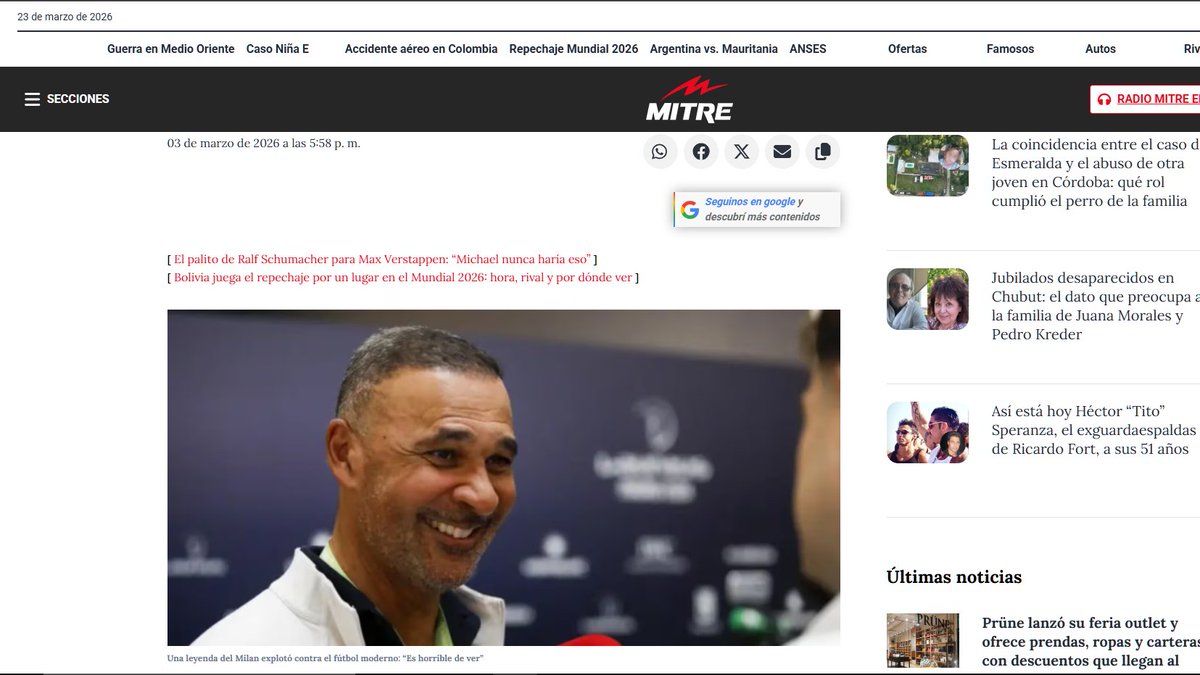This screenshot has height=675, width=1200.
Task: Open the Guerra en Medio Oriente section
Action: pos(170,48)
